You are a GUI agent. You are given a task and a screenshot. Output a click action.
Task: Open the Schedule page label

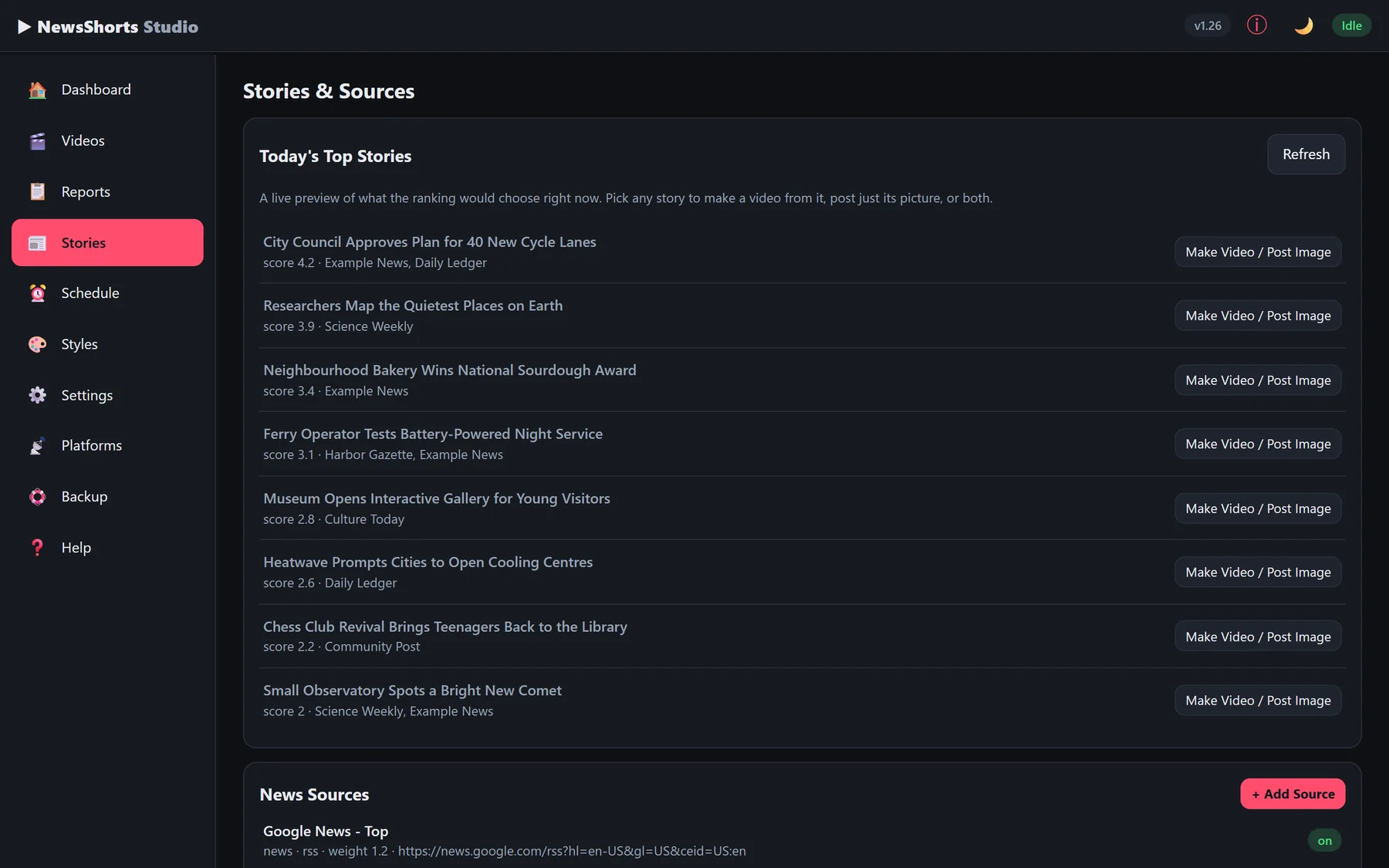pyautogui.click(x=90, y=293)
